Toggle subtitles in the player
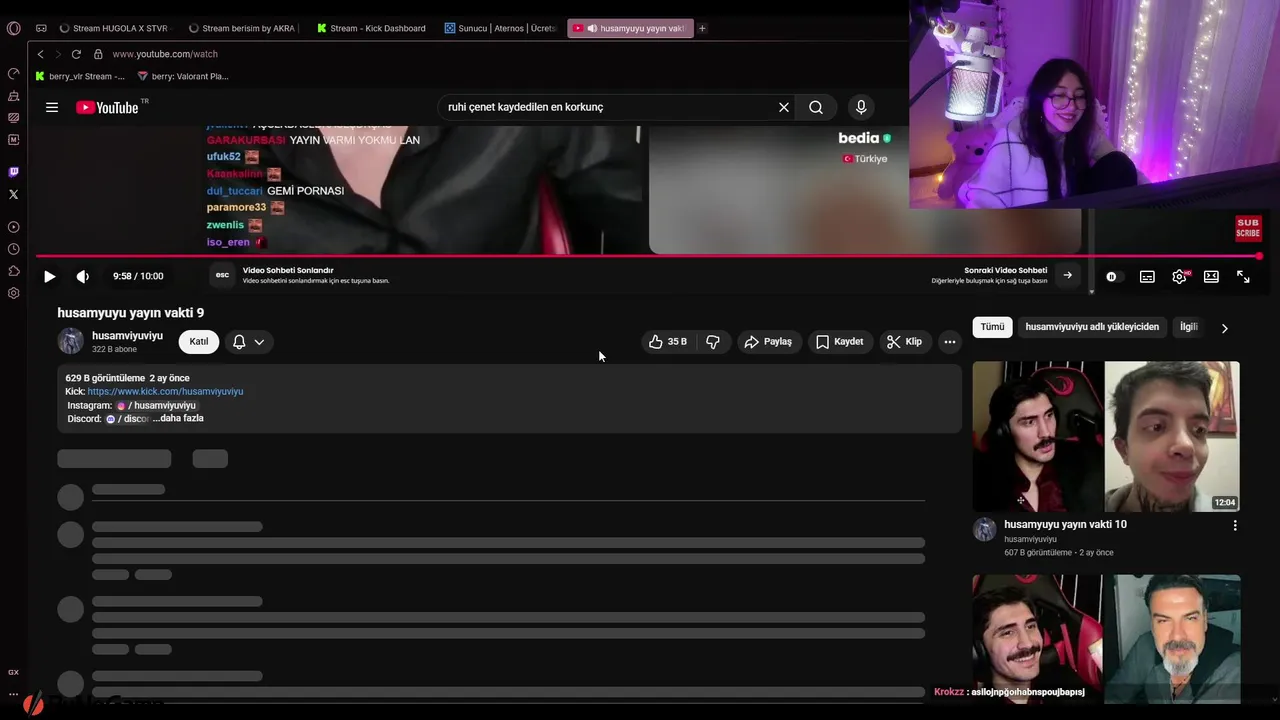 coord(1147,277)
